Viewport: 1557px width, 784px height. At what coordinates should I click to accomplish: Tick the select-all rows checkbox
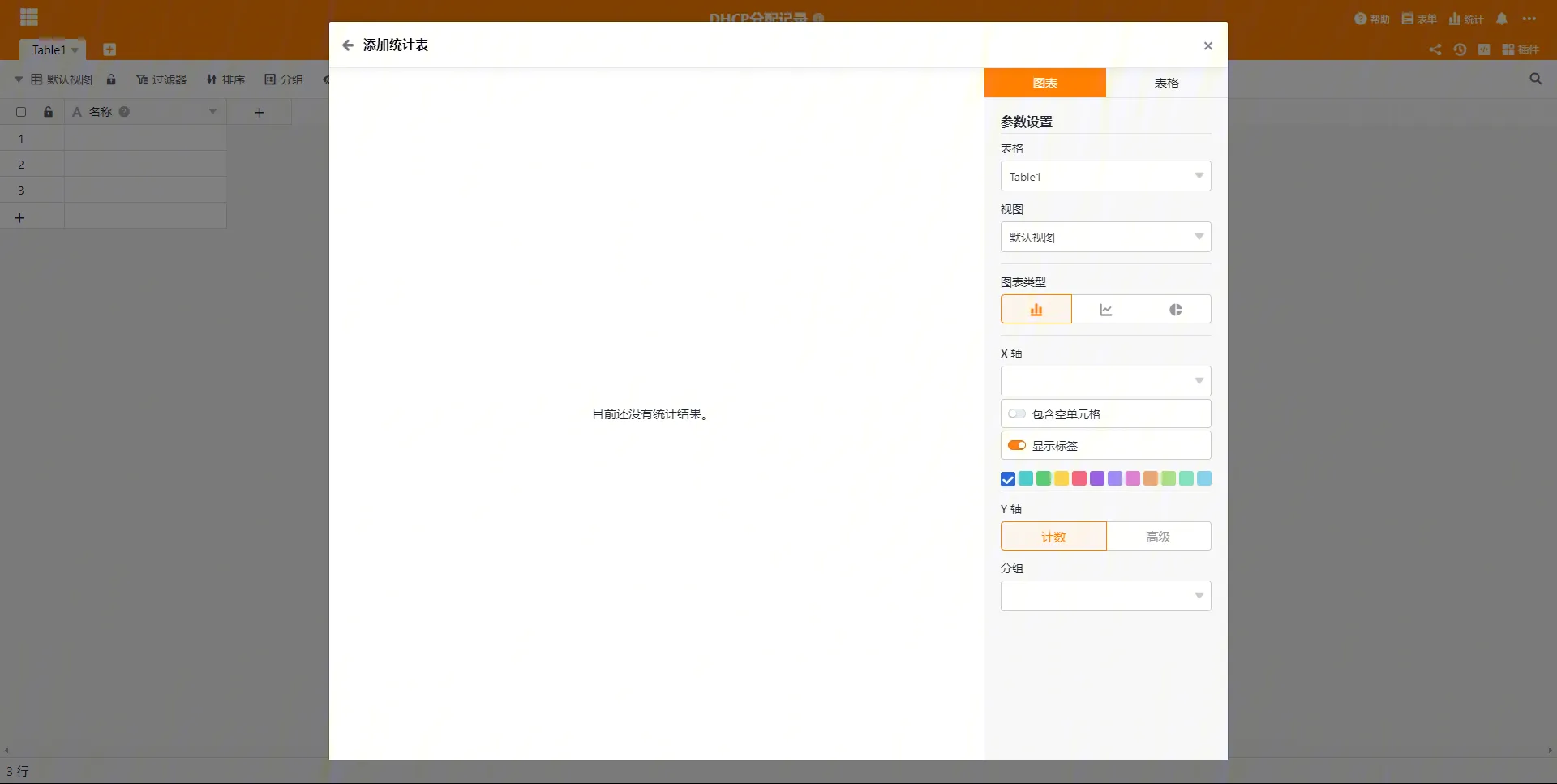pos(21,112)
